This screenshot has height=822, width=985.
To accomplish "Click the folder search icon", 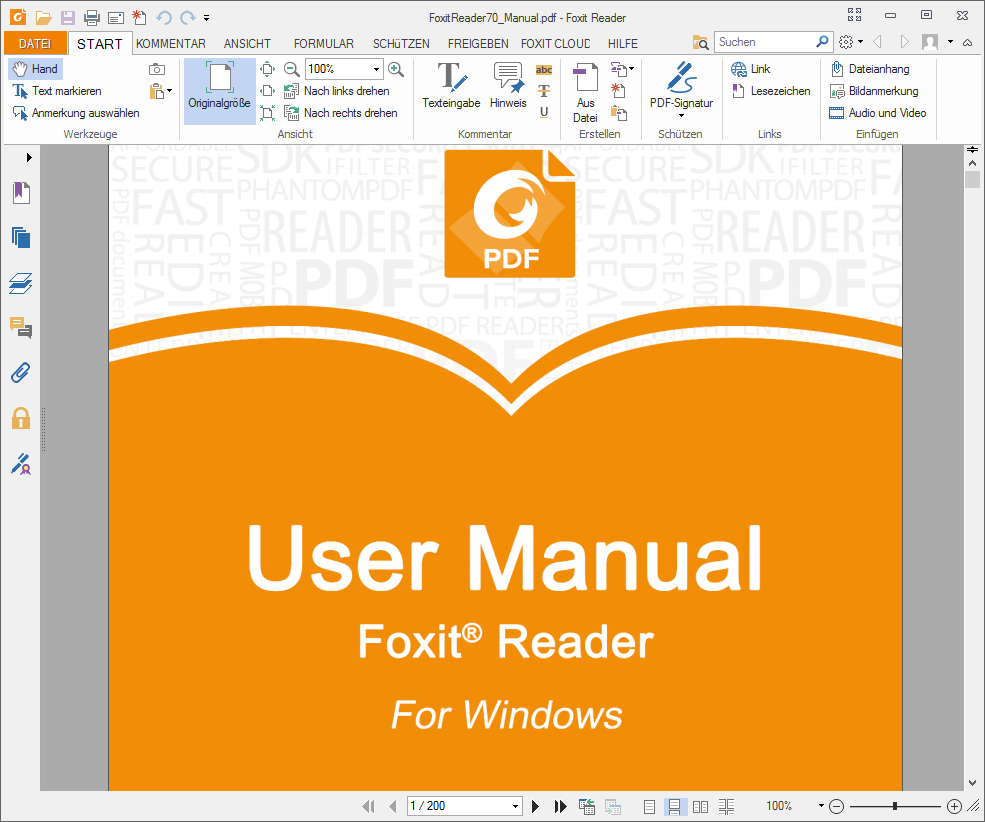I will coord(700,42).
